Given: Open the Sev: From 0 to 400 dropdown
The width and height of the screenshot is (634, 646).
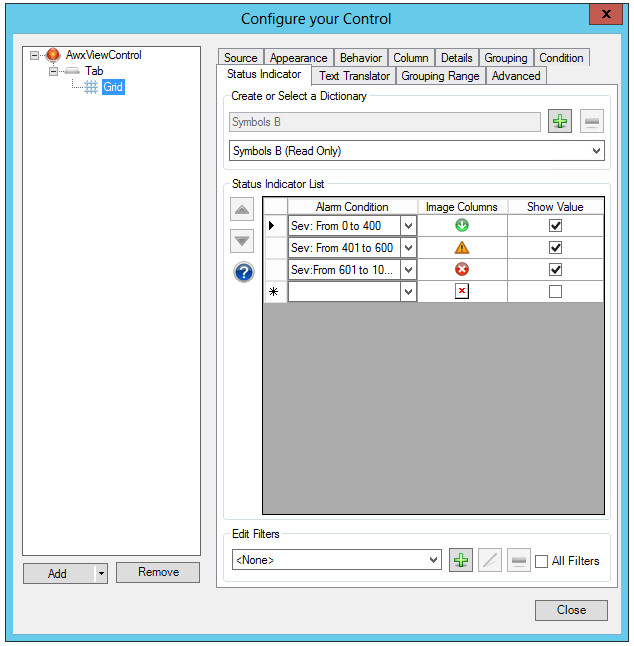Looking at the screenshot, I should pyautogui.click(x=408, y=226).
